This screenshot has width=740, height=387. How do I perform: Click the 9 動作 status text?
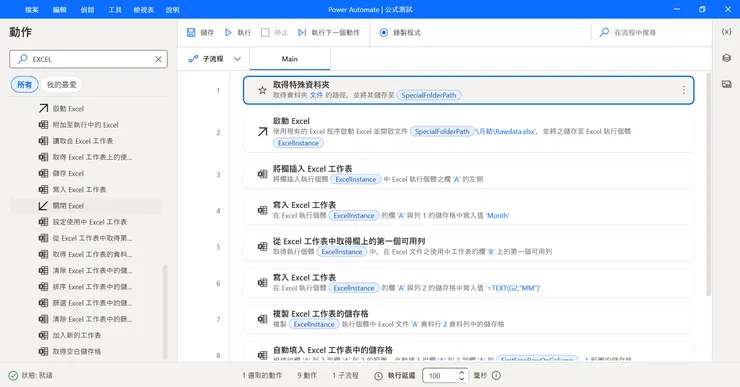point(307,376)
